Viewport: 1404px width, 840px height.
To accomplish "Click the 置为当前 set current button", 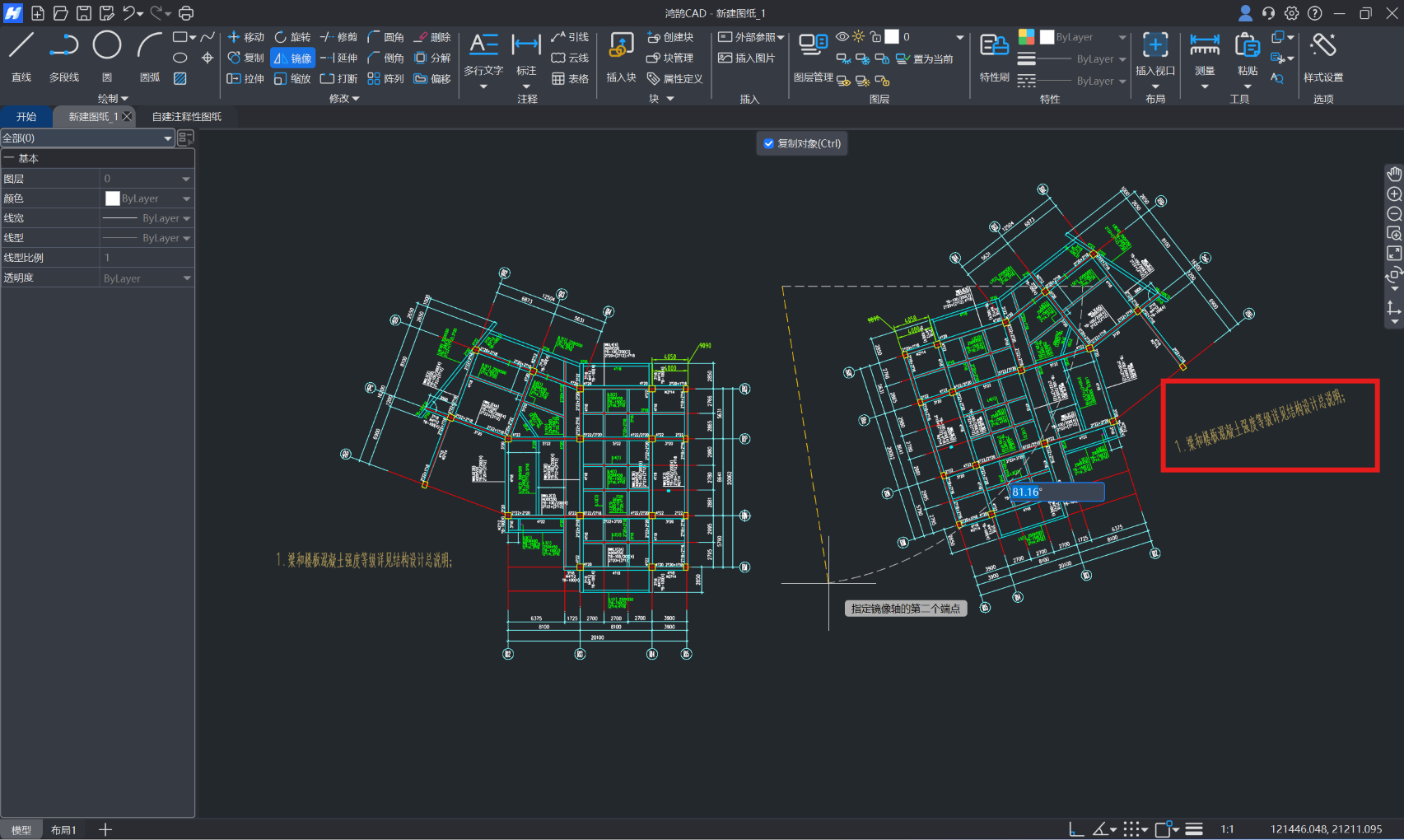I will point(925,59).
